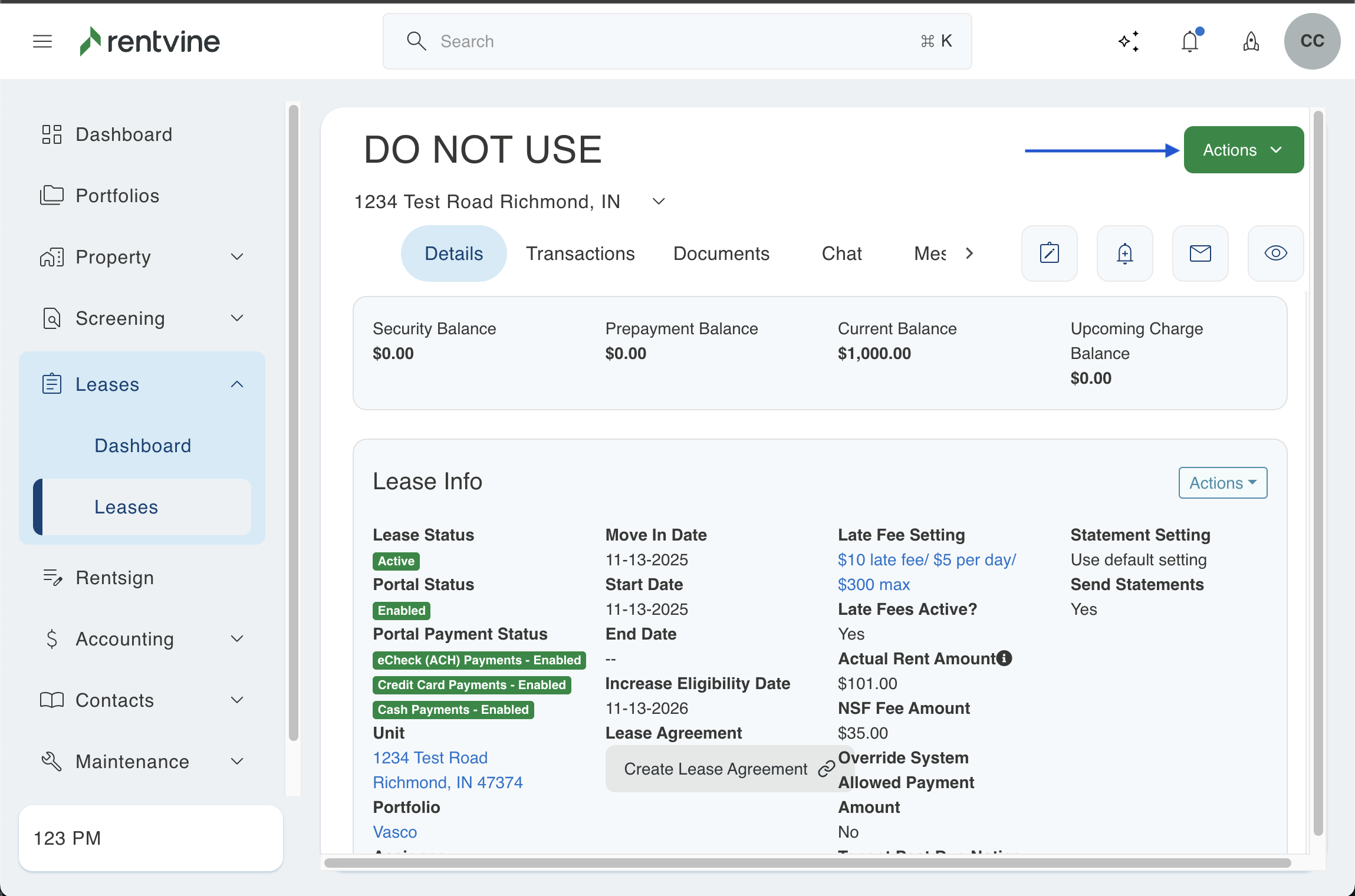The width and height of the screenshot is (1355, 896).
Task: Open the Vasco portfolio link
Action: click(395, 832)
